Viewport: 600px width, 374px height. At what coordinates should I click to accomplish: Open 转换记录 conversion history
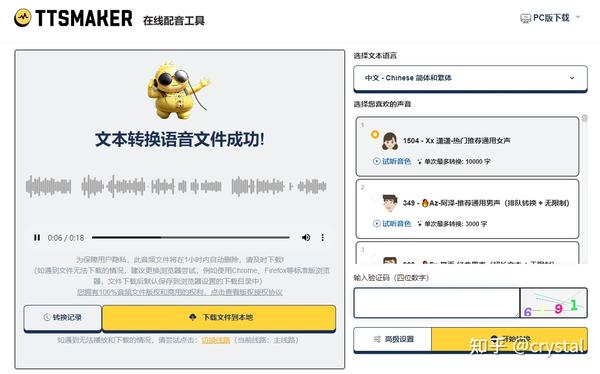pos(63,317)
